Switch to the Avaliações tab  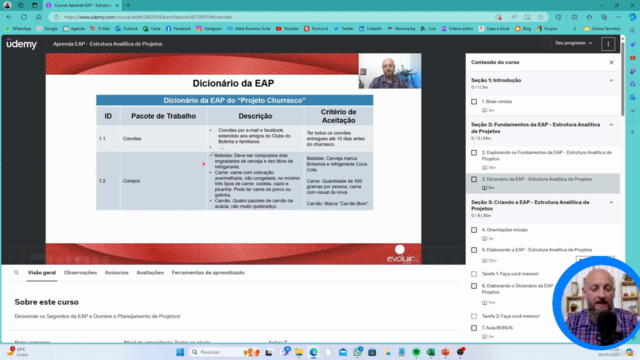click(x=150, y=273)
